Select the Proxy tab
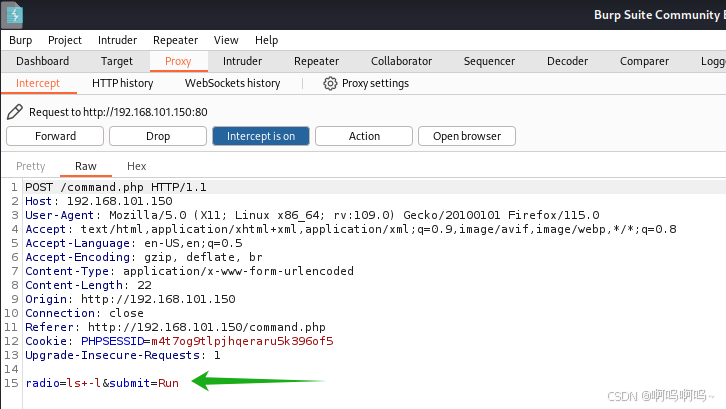The height and width of the screenshot is (409, 726). click(x=178, y=61)
